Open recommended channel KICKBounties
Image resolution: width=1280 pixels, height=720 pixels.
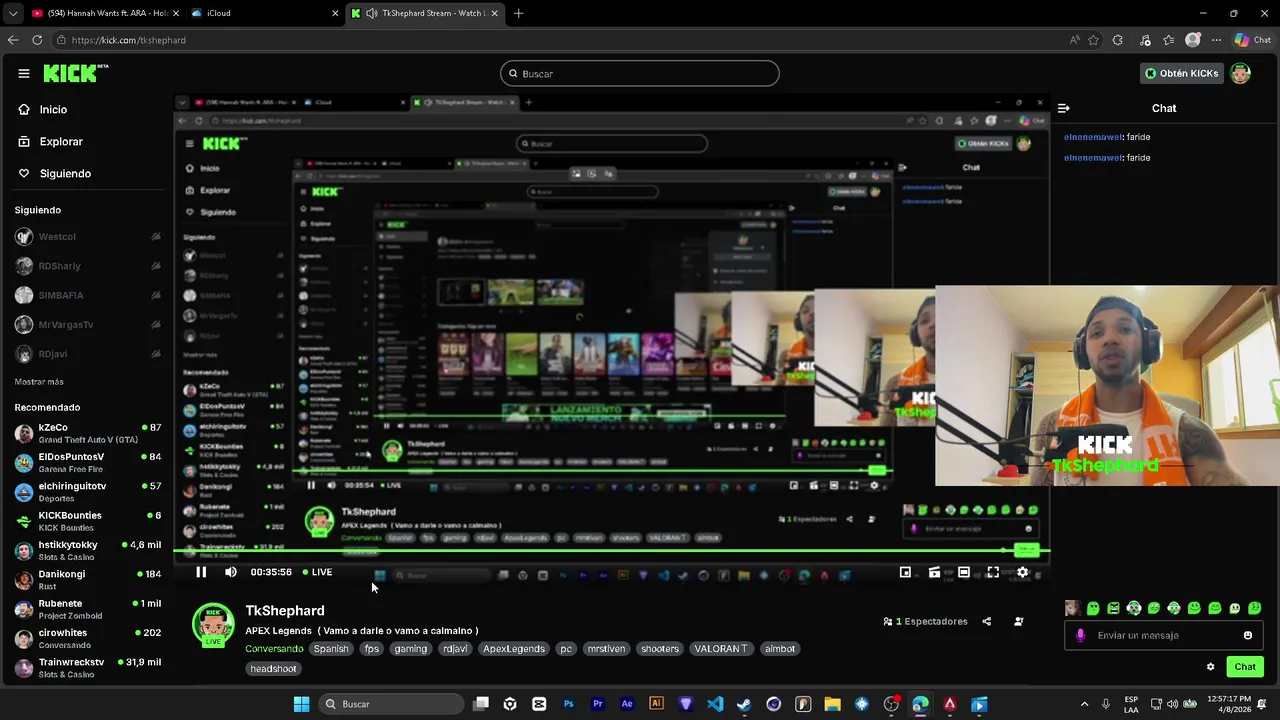click(87, 521)
